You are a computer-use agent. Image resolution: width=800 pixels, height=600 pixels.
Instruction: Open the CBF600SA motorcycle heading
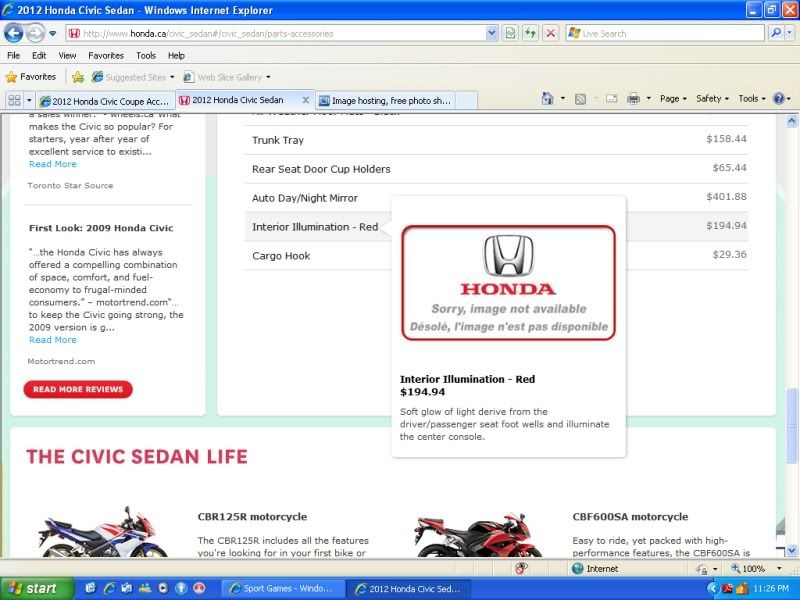coord(630,517)
